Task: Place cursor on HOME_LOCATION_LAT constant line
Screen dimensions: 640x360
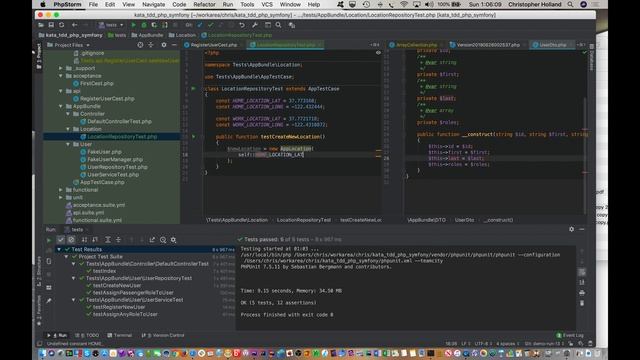Action: click(266, 100)
